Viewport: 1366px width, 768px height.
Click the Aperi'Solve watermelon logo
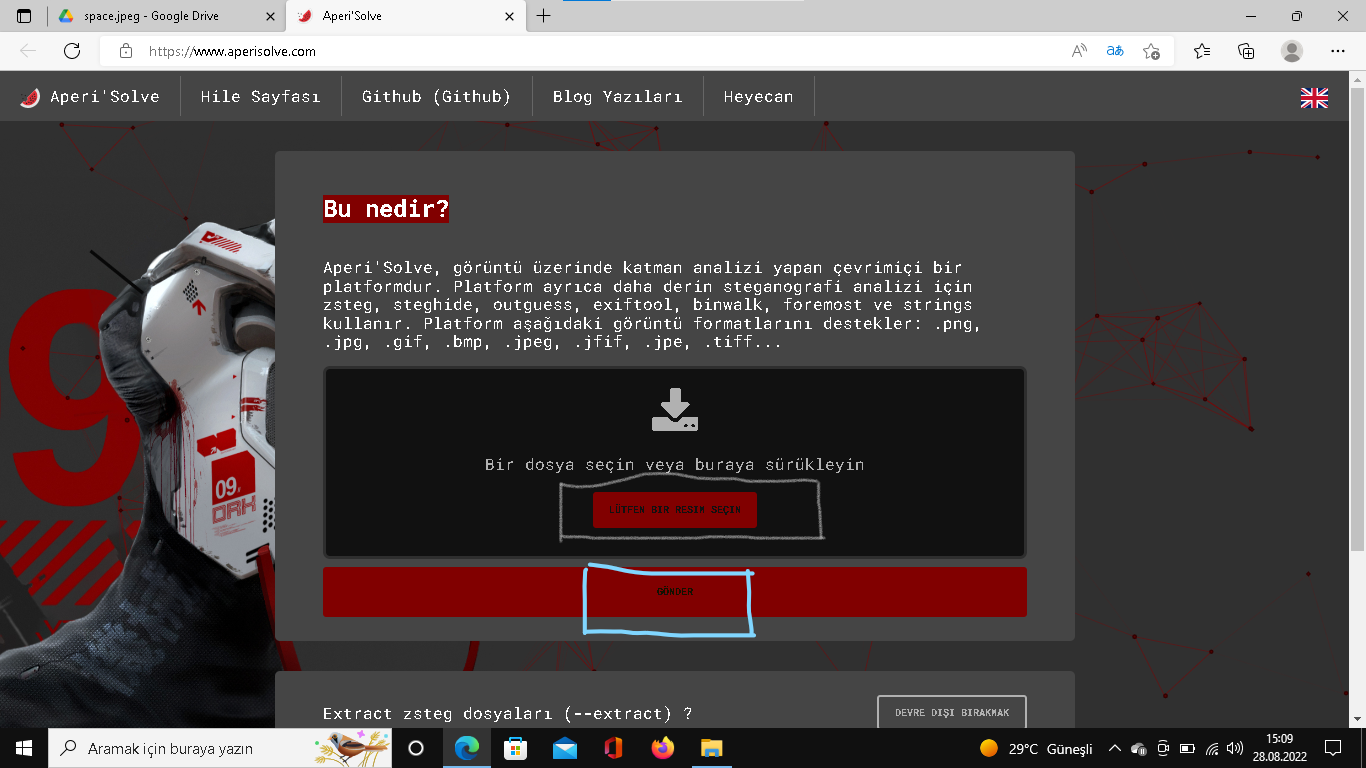pyautogui.click(x=30, y=97)
